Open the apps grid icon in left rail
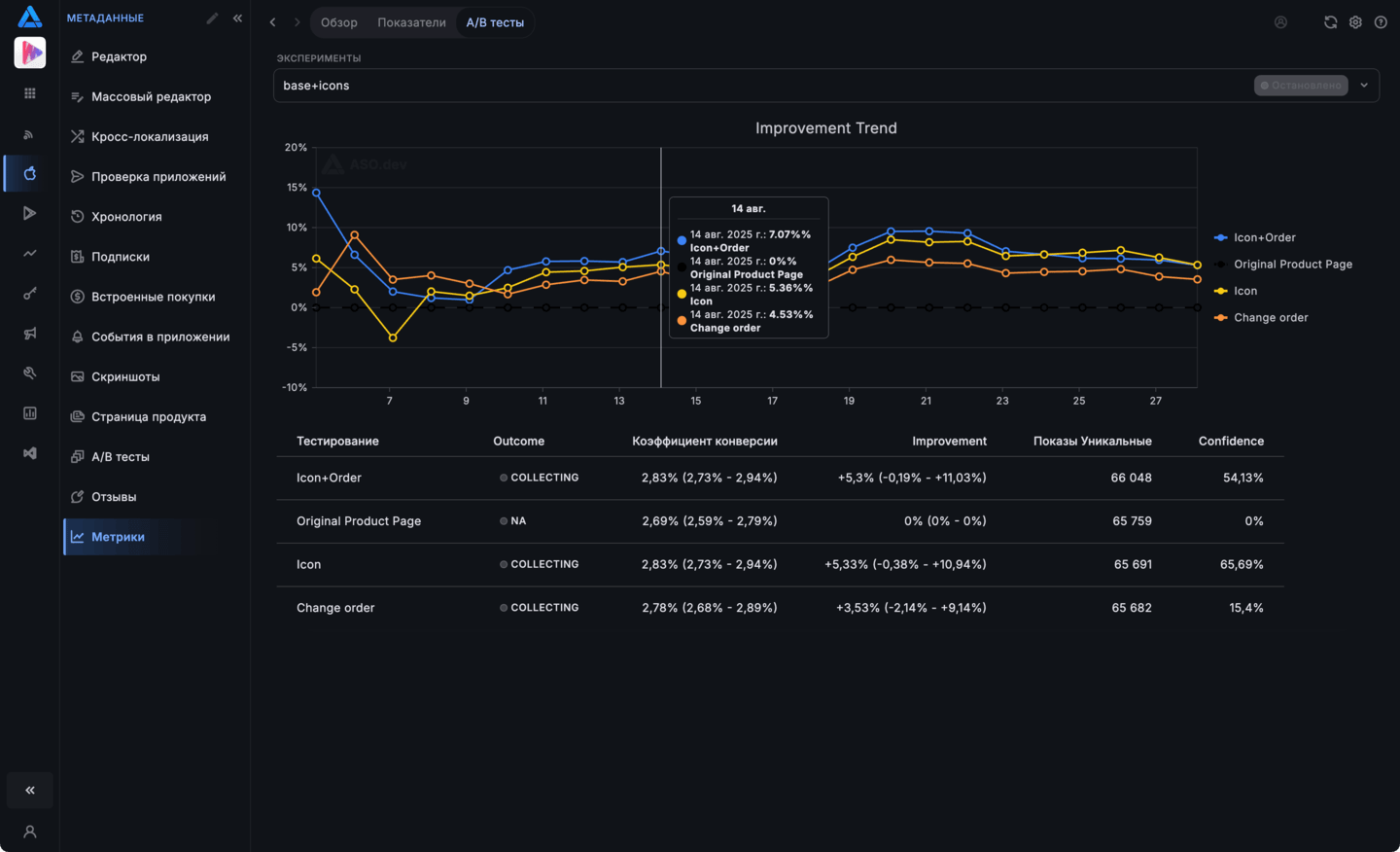This screenshot has width=1400, height=852. [x=30, y=93]
